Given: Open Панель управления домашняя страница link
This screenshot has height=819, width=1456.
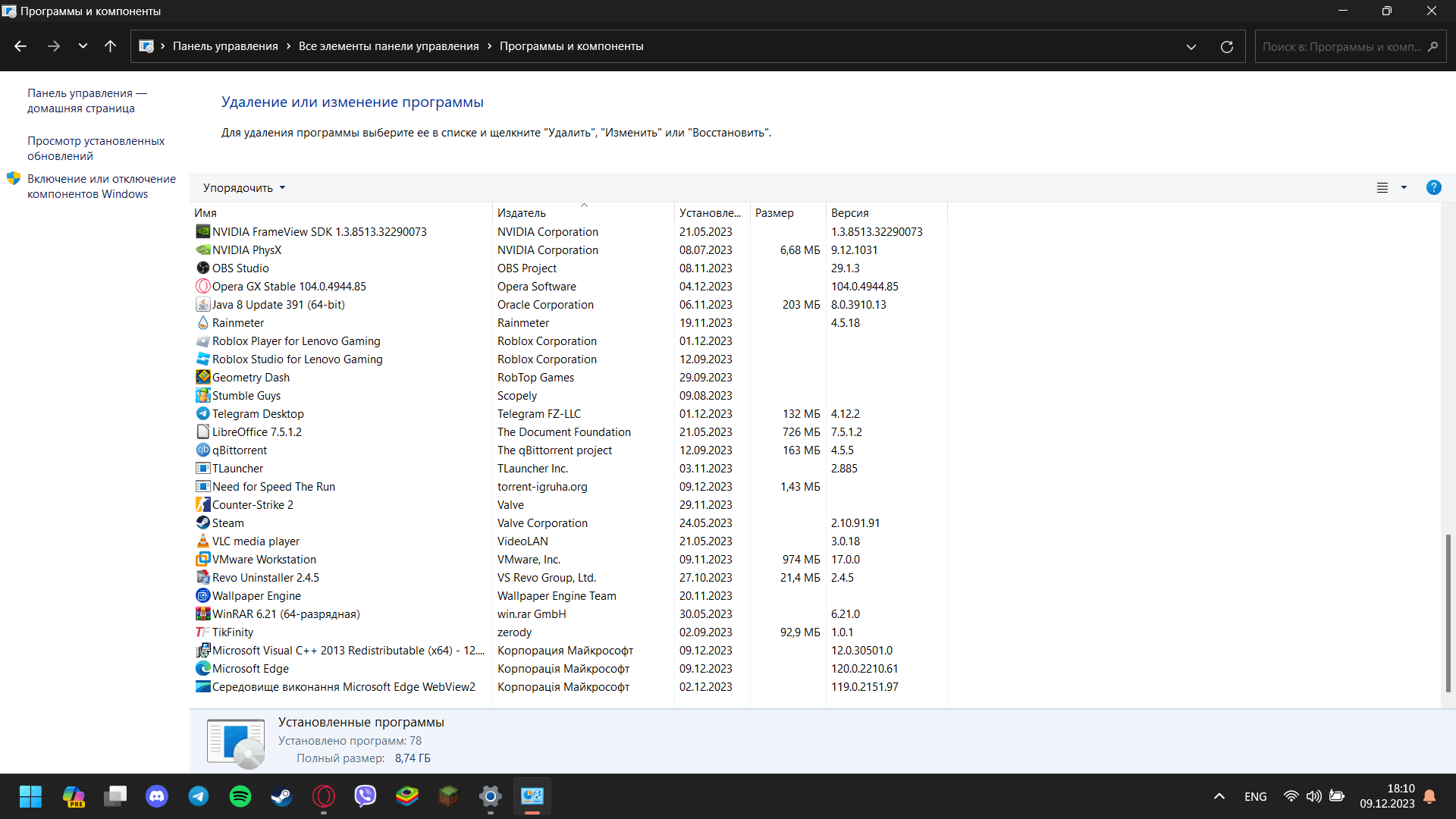Looking at the screenshot, I should (x=87, y=101).
